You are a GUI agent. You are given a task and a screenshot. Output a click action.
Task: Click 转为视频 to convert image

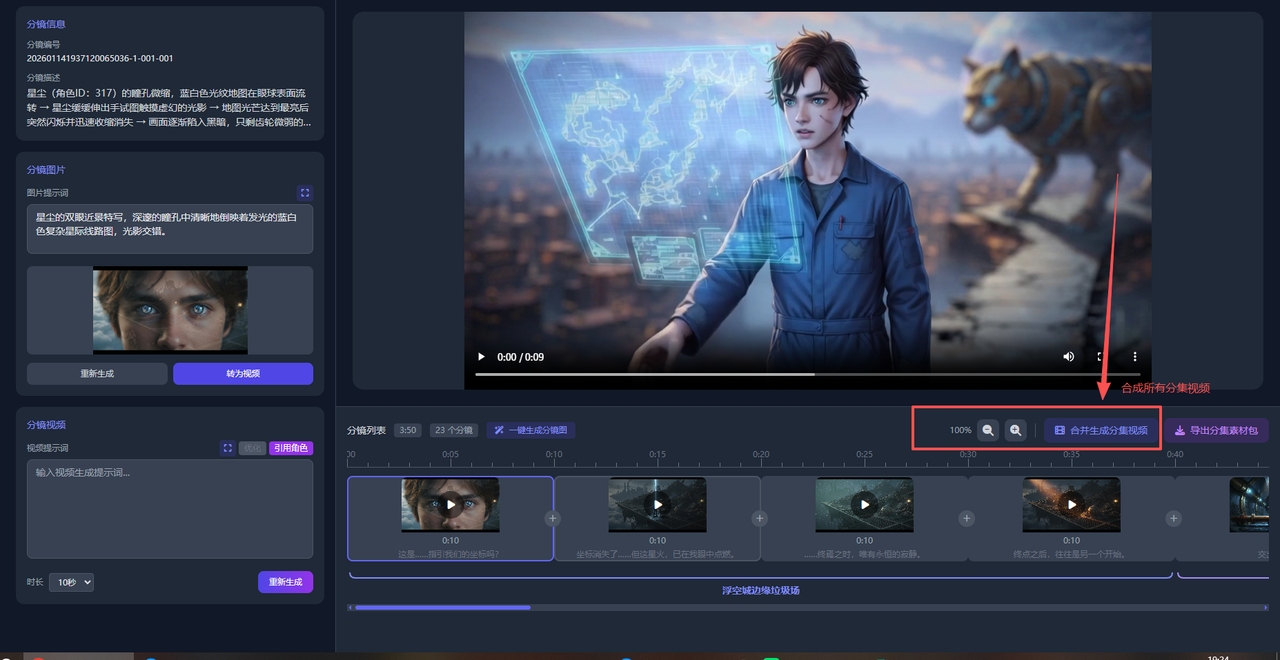coord(242,373)
